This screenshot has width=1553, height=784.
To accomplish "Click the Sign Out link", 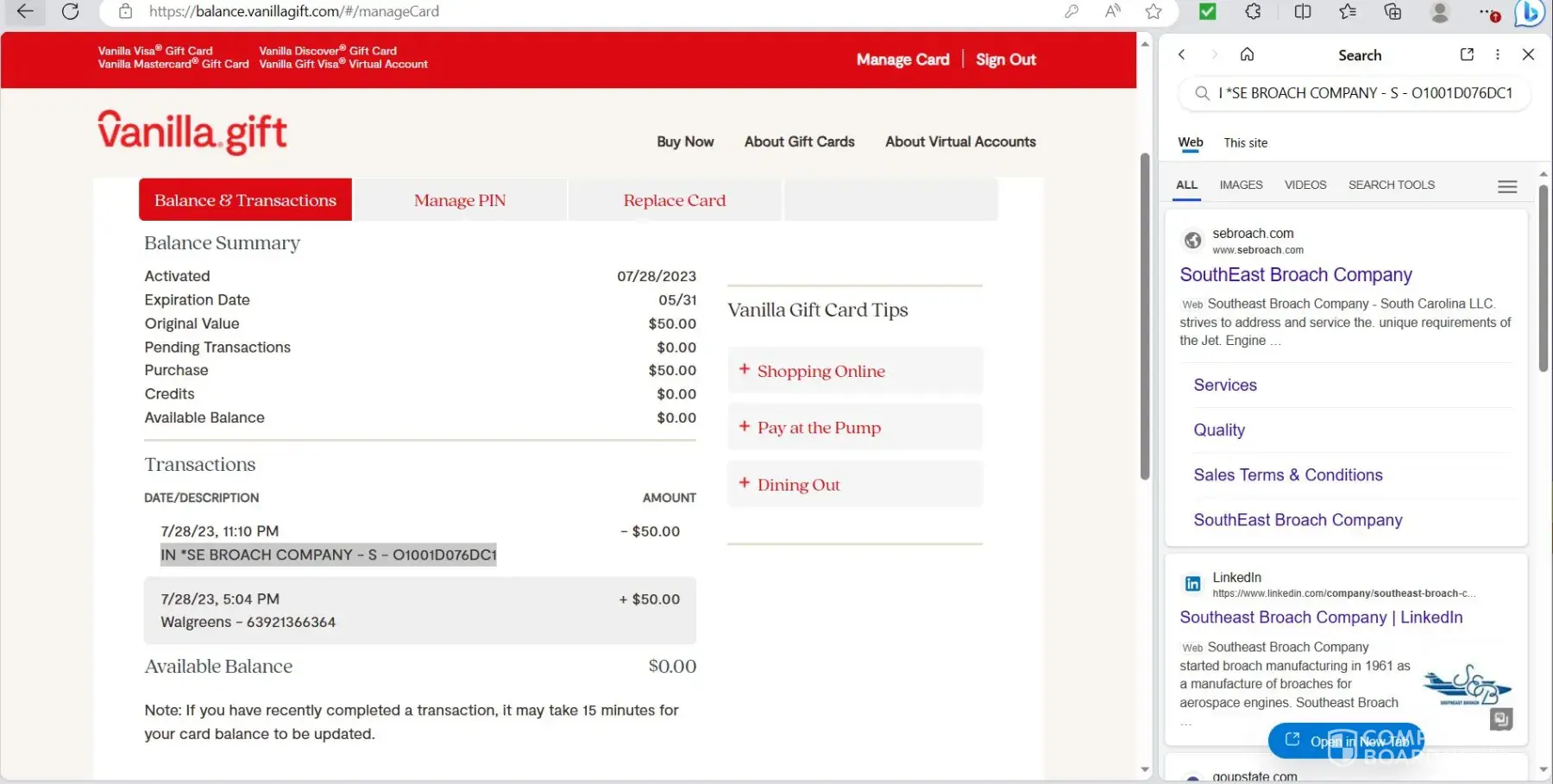I will (x=1005, y=60).
